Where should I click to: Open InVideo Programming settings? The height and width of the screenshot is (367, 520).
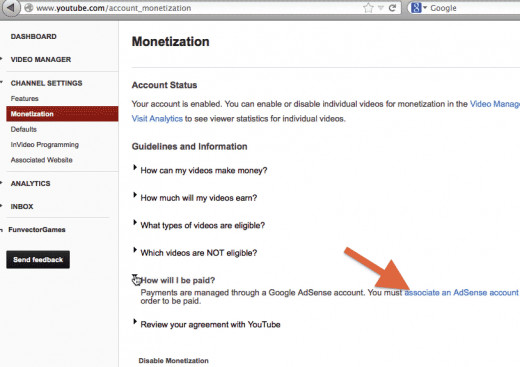(x=45, y=144)
